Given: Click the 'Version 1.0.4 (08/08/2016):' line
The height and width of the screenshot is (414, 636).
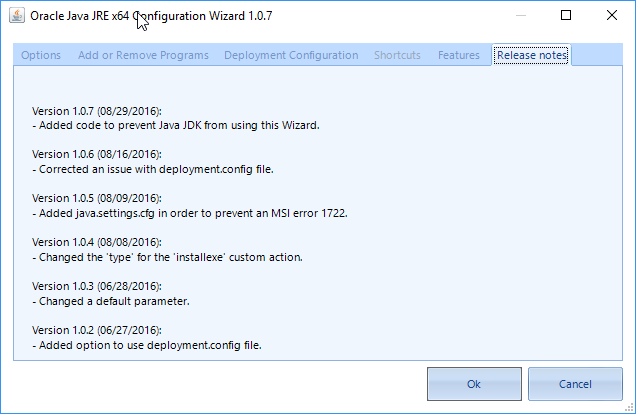Looking at the screenshot, I should (x=97, y=242).
